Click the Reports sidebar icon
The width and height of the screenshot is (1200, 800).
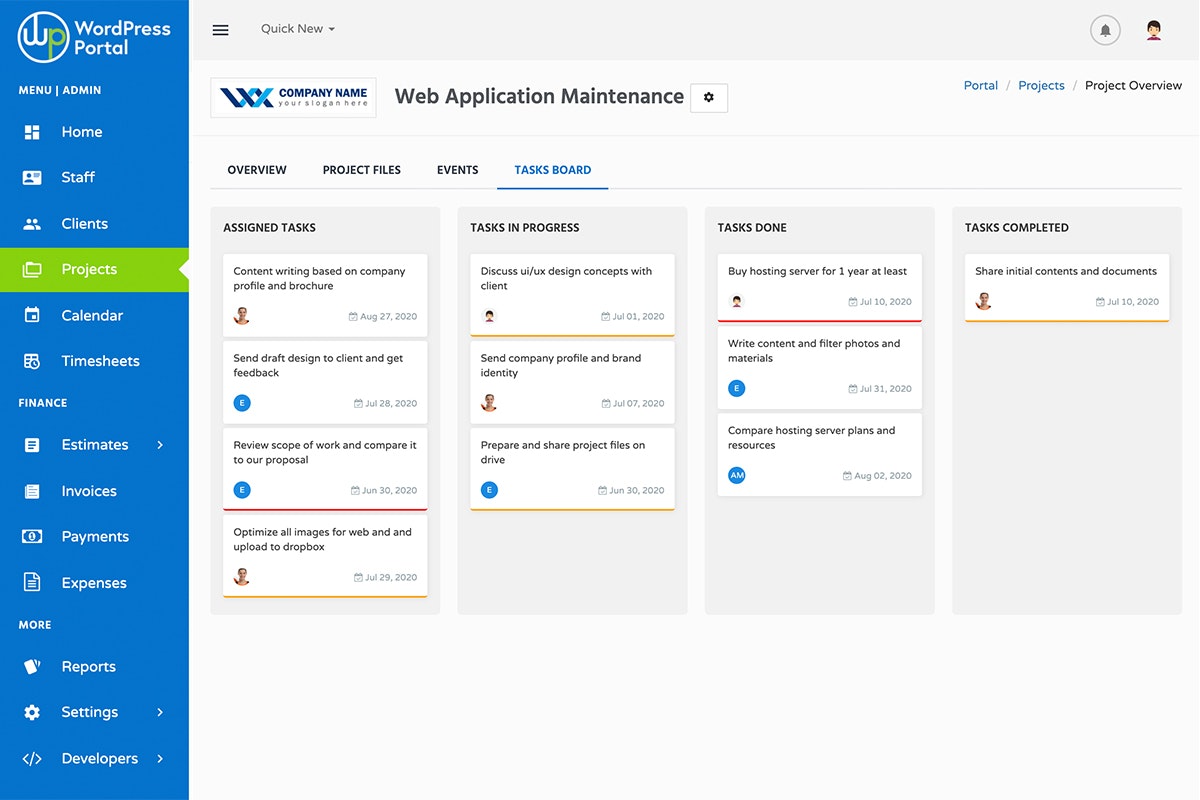tap(32, 666)
